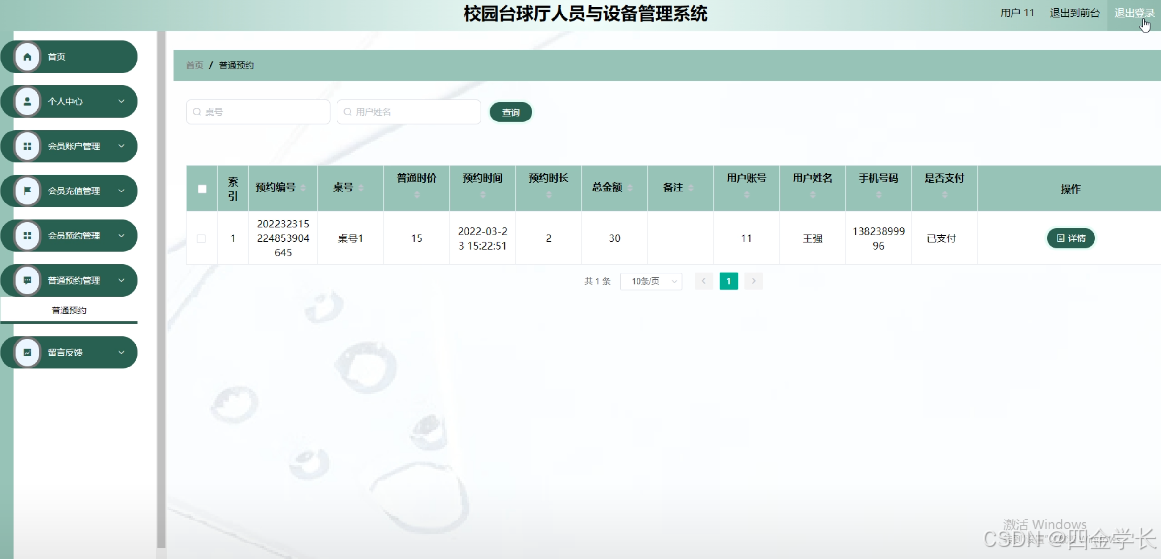
Task: Click the chat icon beside 普通预约管理
Action: (27, 280)
